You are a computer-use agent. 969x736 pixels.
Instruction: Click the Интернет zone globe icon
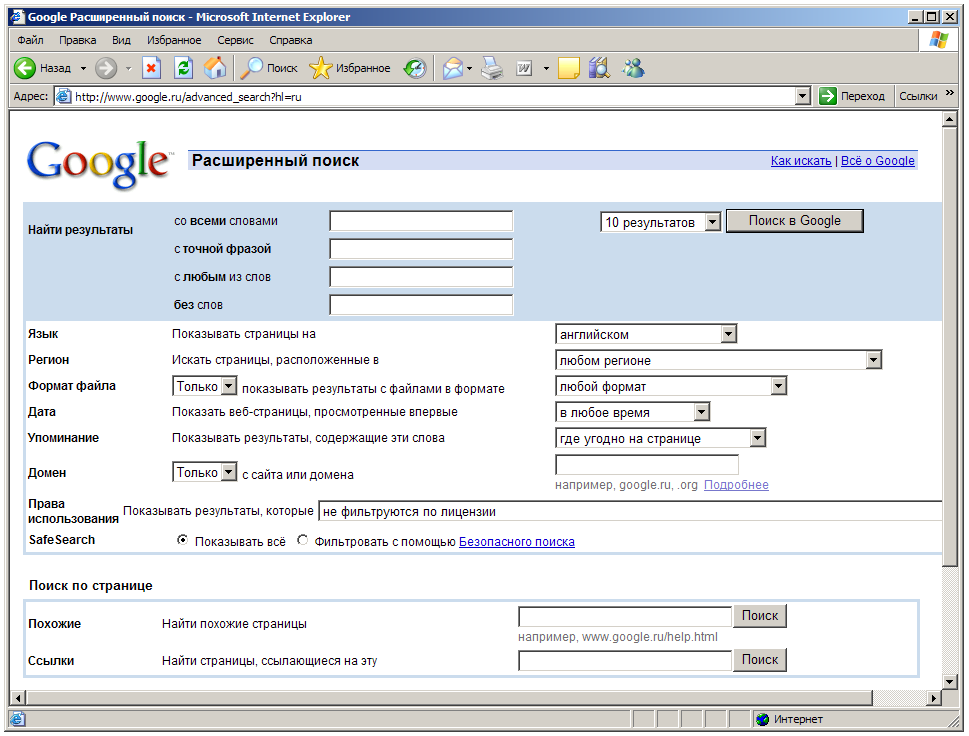click(763, 719)
